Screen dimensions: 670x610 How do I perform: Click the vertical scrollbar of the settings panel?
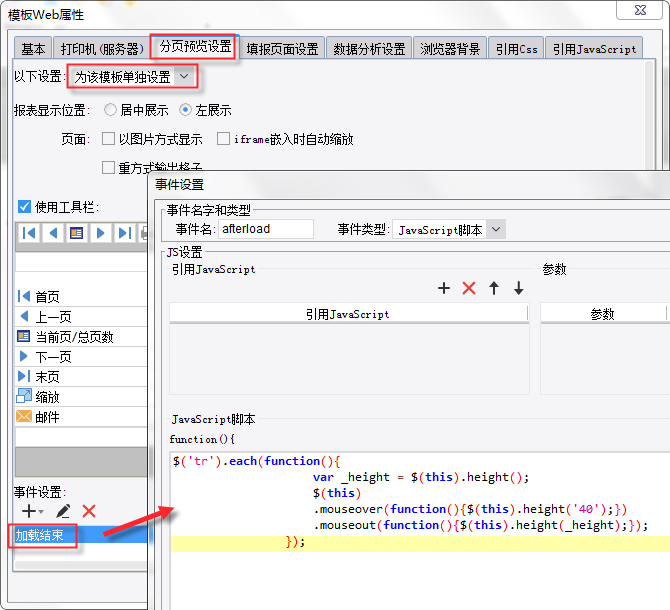pyautogui.click(x=649, y=114)
